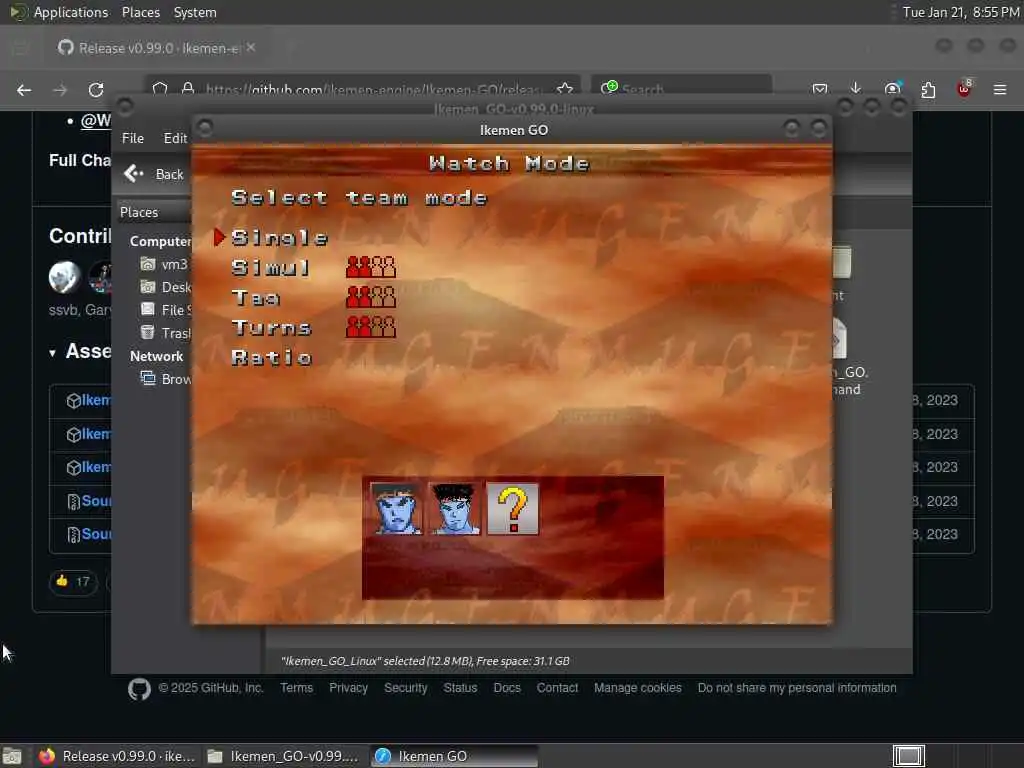The height and width of the screenshot is (768, 1024).
Task: Click the GitHub logo in footer
Action: [x=139, y=689]
